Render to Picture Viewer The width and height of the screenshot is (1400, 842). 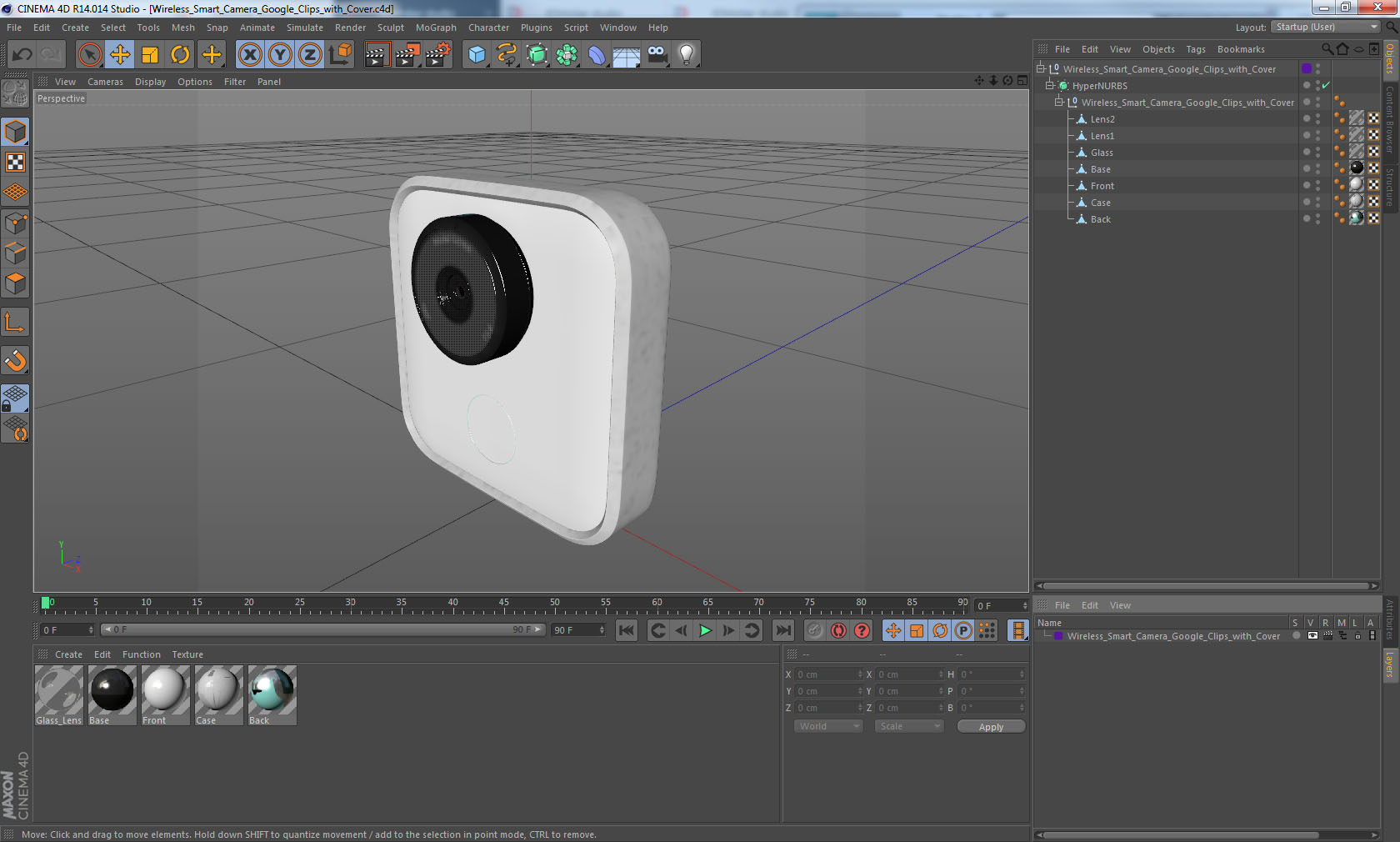tap(407, 55)
